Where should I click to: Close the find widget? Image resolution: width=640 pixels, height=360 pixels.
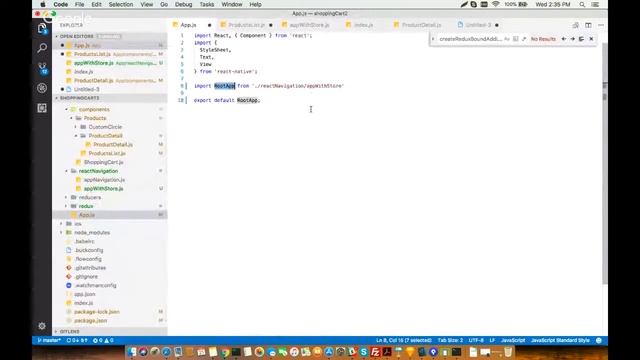[x=591, y=39]
